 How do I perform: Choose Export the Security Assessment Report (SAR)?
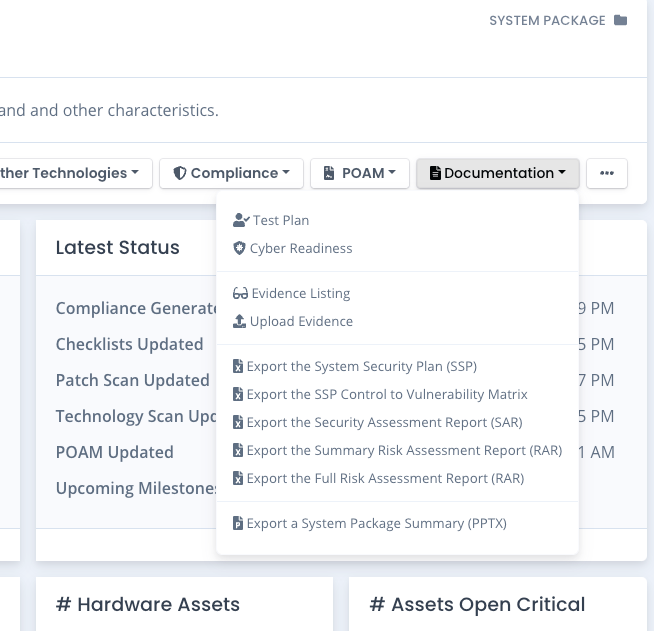pos(384,423)
